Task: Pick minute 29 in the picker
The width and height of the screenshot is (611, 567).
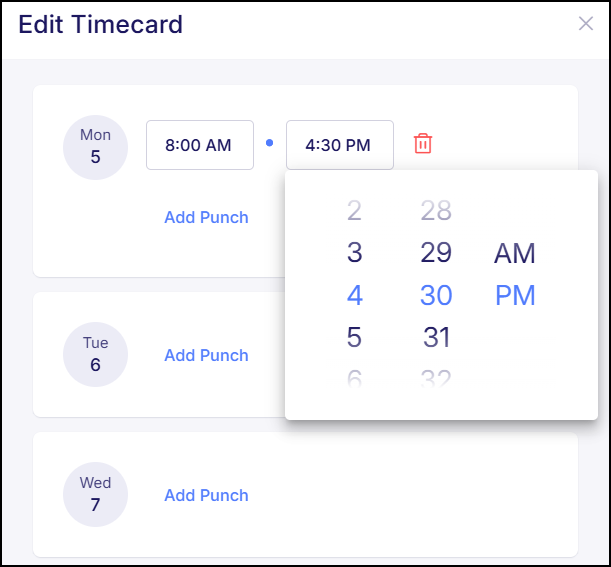Action: pyautogui.click(x=436, y=253)
